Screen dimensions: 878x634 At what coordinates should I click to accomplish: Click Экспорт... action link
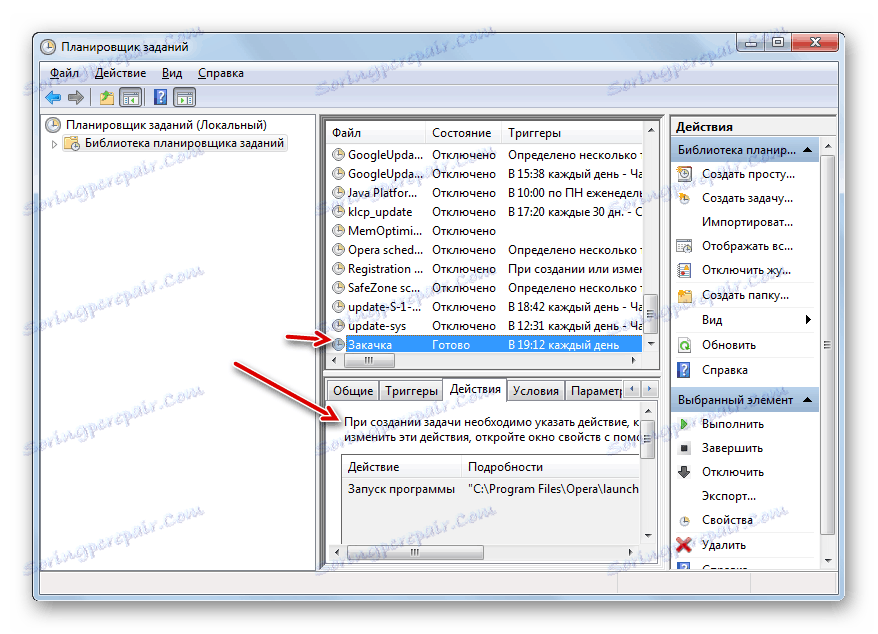(x=729, y=496)
